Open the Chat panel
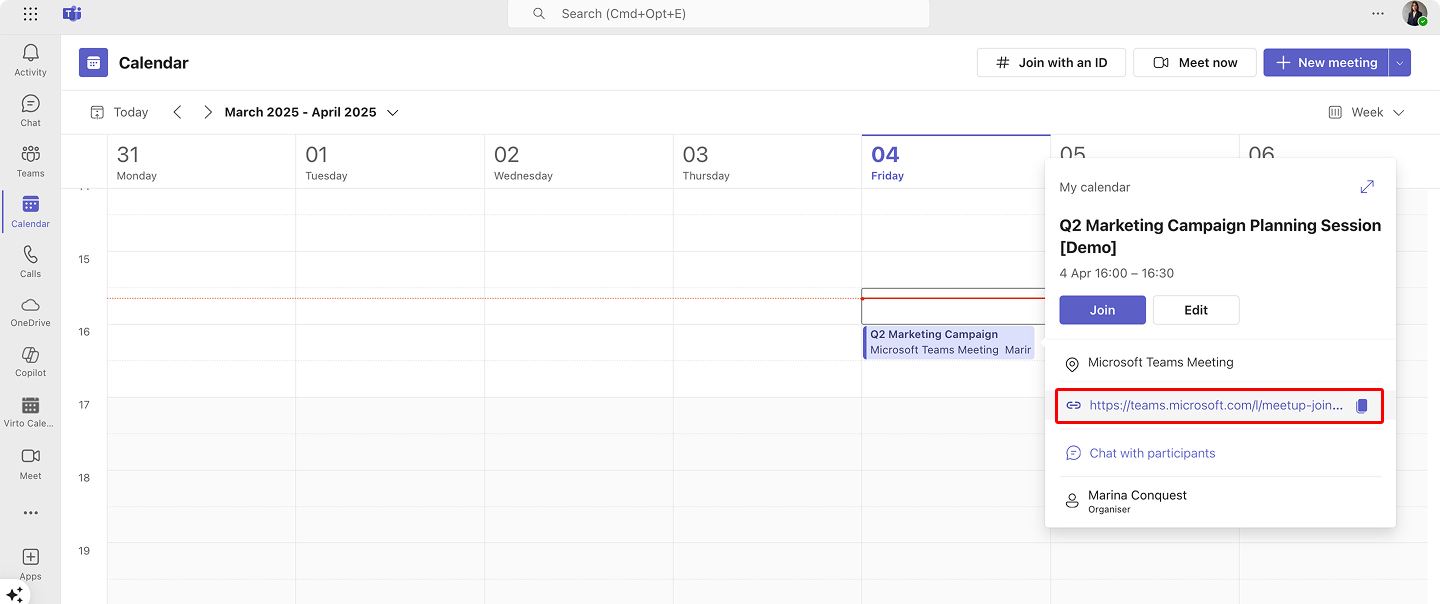 30,108
